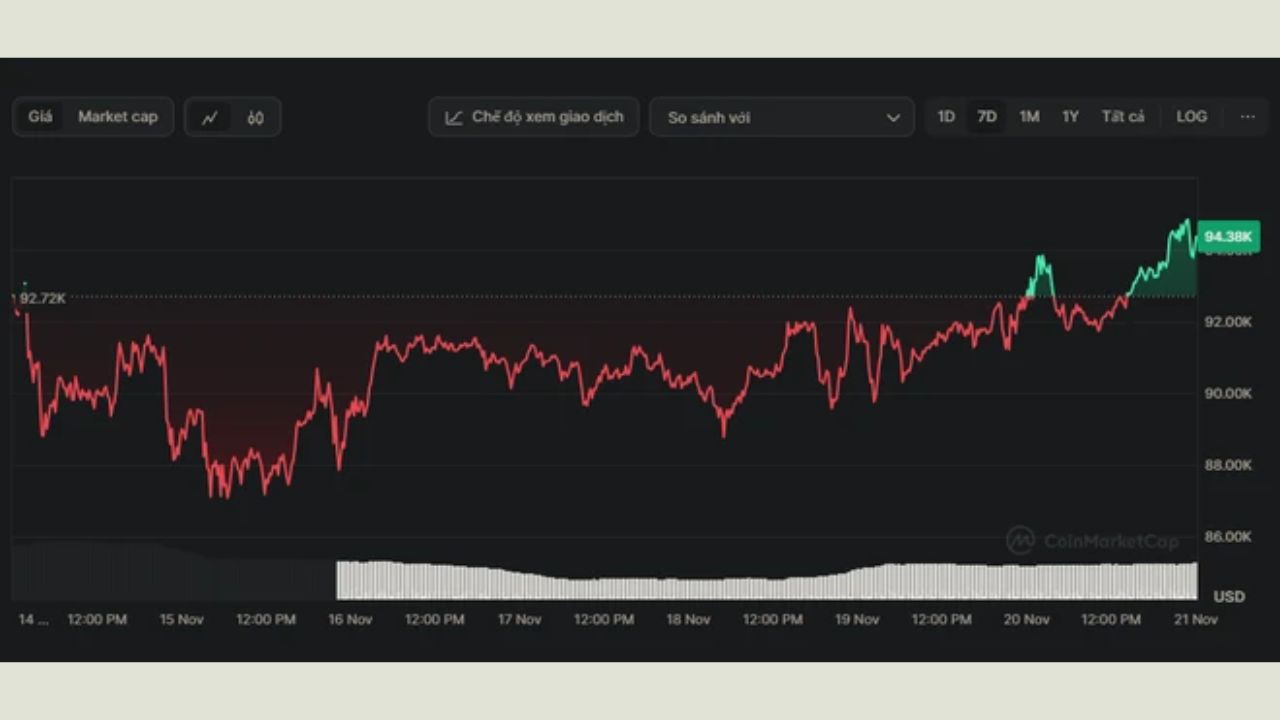The height and width of the screenshot is (720, 1280).
Task: Click the 15 Nov date label
Action: [181, 620]
